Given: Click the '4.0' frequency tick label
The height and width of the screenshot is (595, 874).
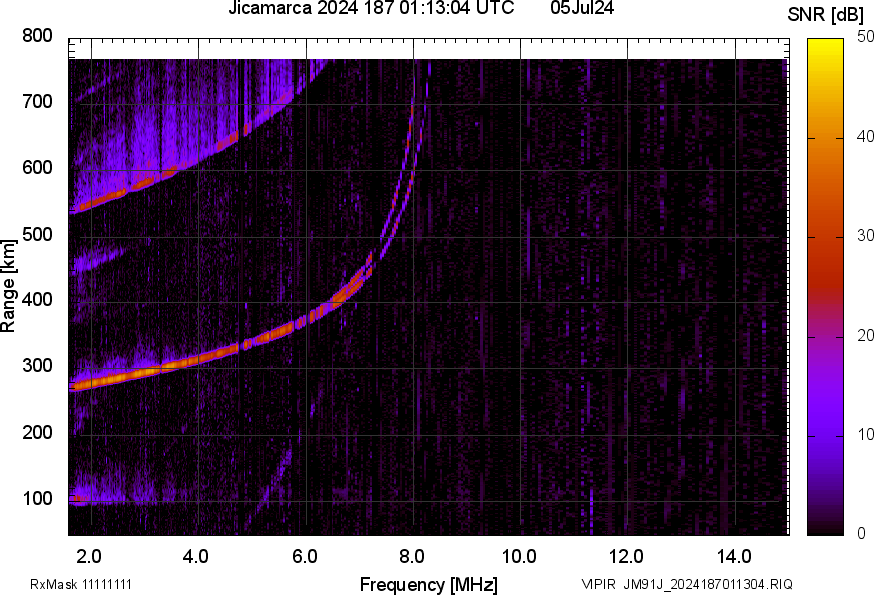Looking at the screenshot, I should pos(196,557).
